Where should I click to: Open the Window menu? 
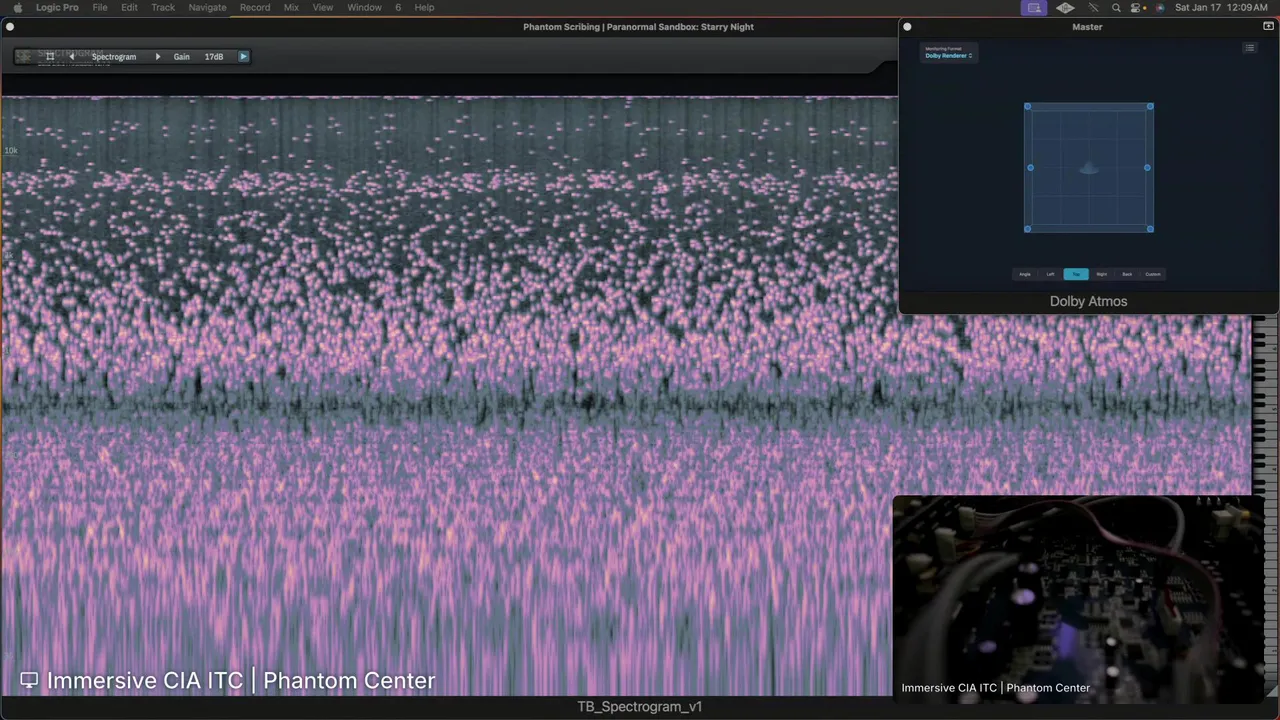point(364,7)
